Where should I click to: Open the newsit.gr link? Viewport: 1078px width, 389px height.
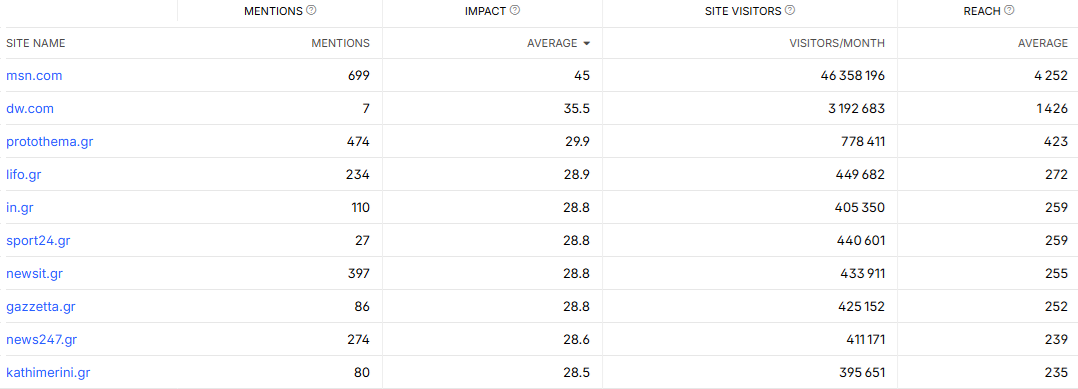34,274
